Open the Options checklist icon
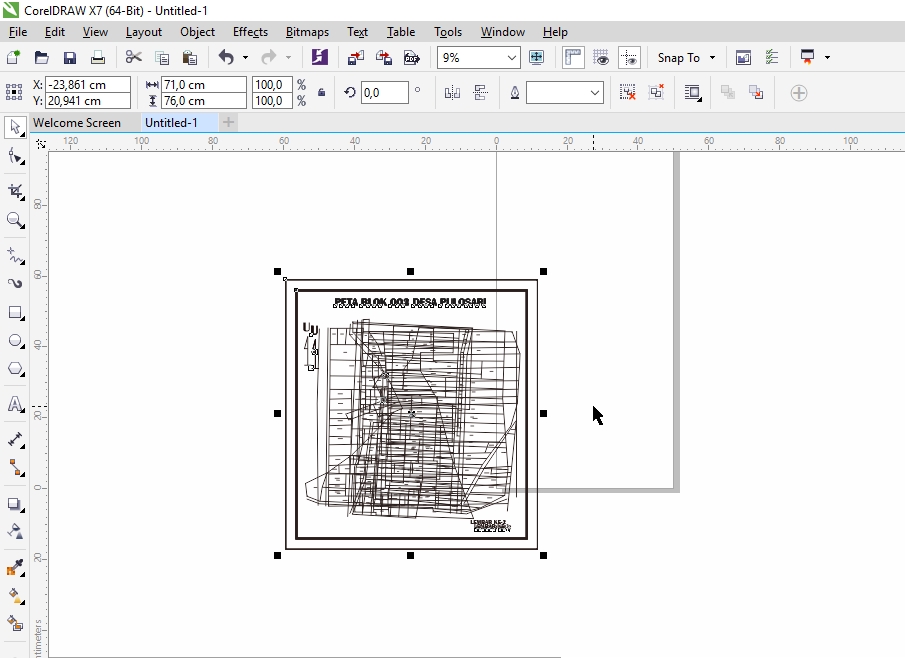Viewport: 905px width, 658px height. point(772,57)
